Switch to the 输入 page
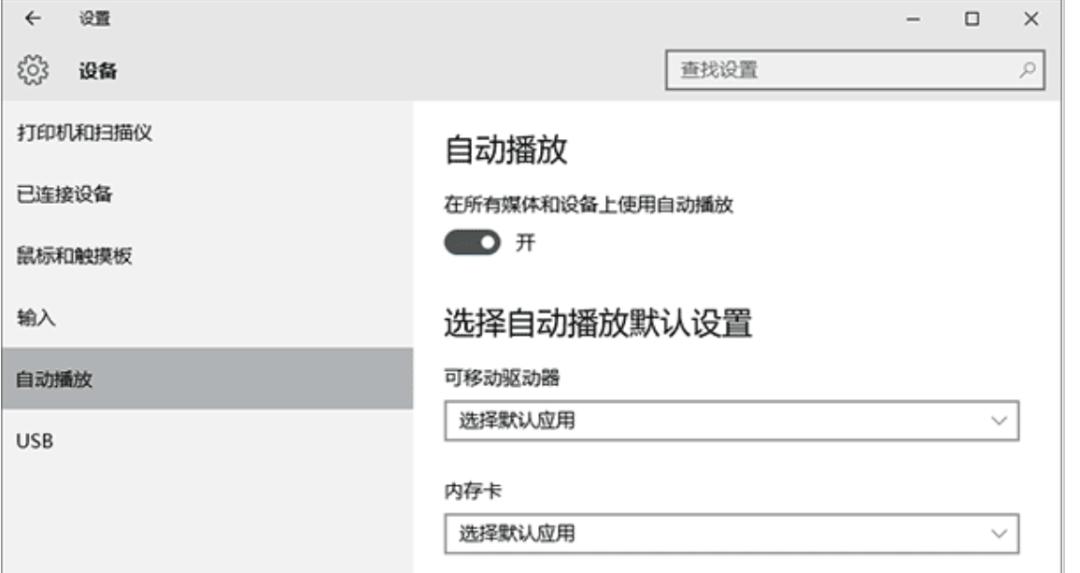The image size is (1080, 573). pos(207,317)
